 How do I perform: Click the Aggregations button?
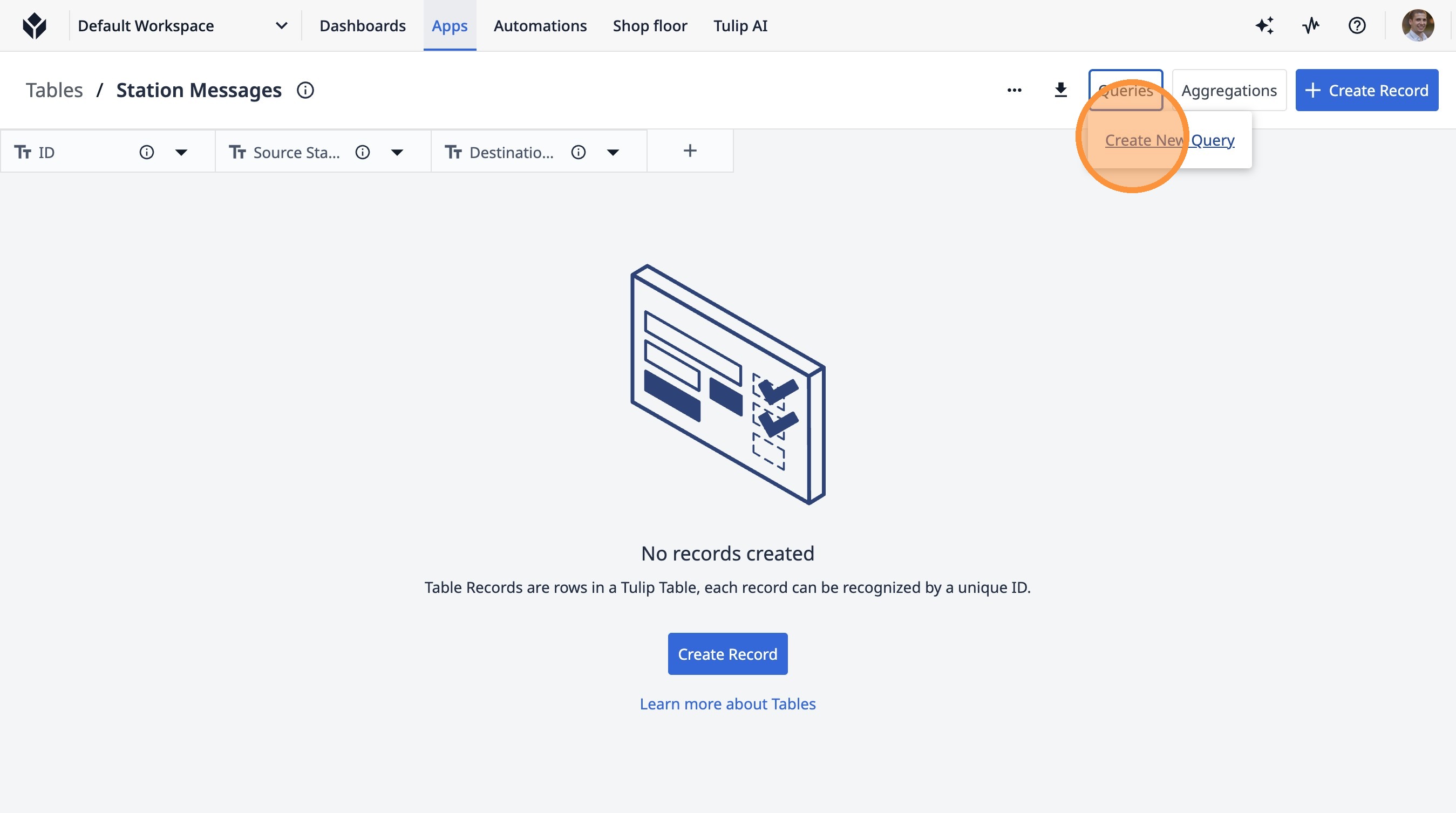(1229, 91)
